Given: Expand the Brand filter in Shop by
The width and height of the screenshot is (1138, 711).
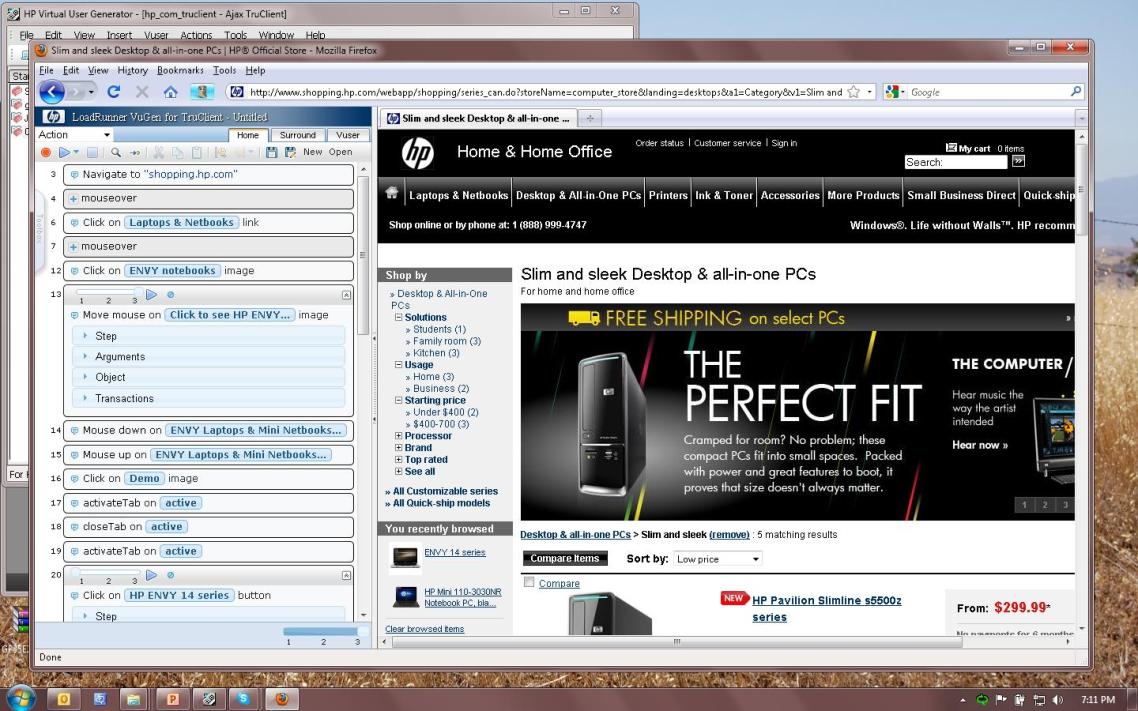Looking at the screenshot, I should pyautogui.click(x=398, y=448).
